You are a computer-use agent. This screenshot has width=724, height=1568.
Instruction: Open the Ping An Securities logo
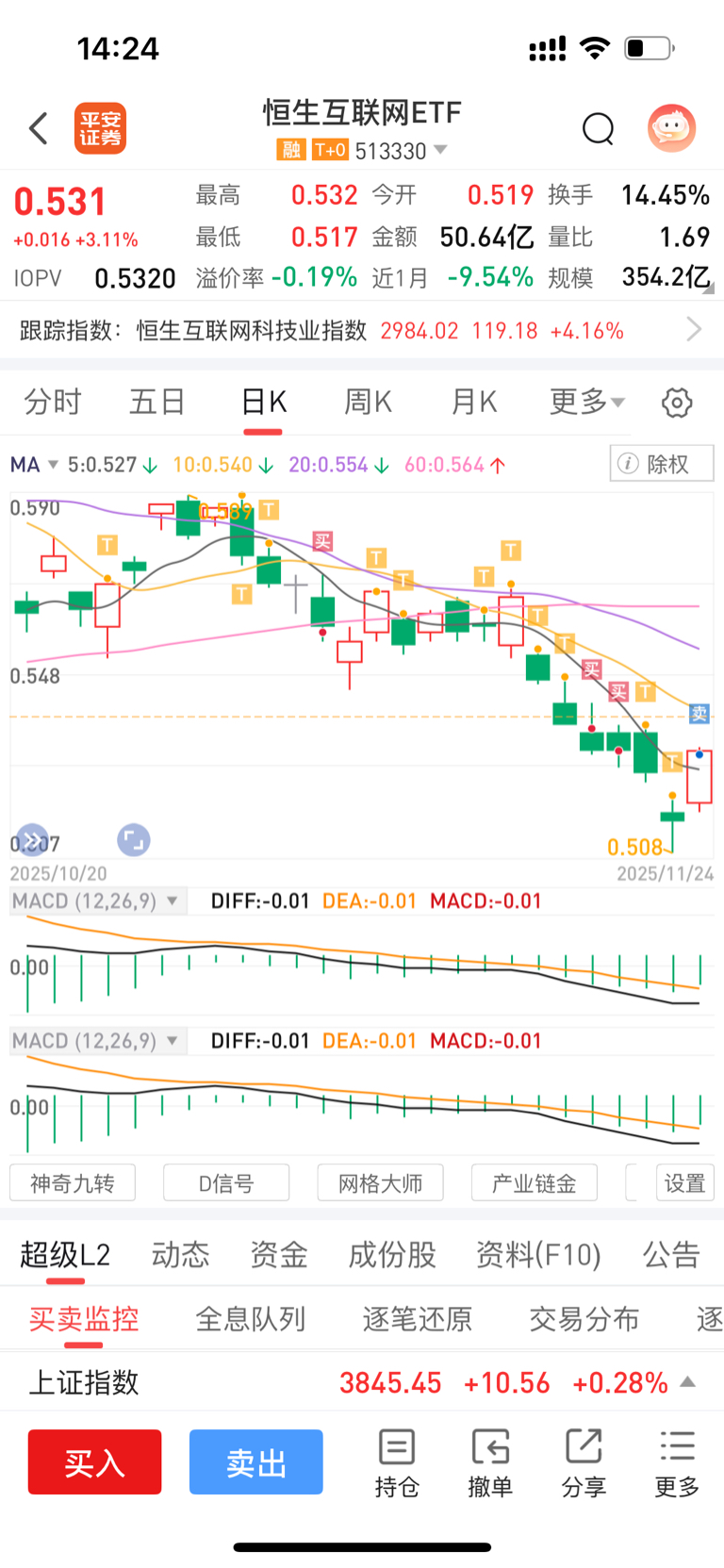point(100,128)
